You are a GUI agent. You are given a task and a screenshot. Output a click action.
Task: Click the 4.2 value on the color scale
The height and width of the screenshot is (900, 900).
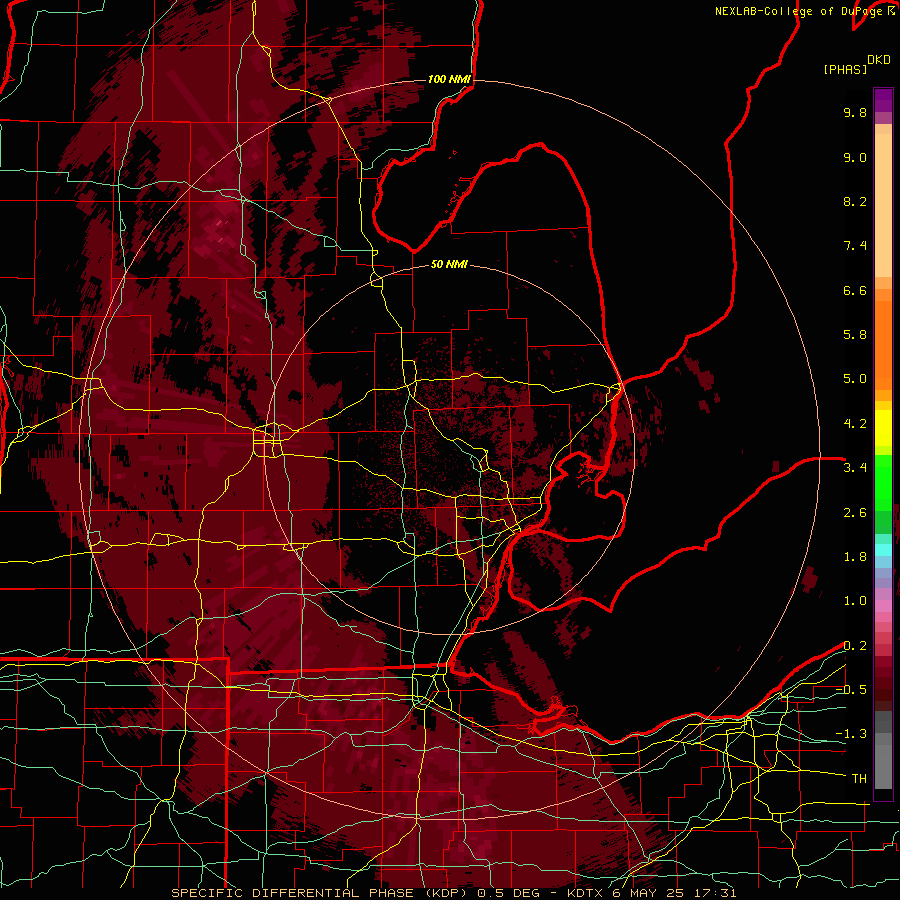pyautogui.click(x=855, y=424)
